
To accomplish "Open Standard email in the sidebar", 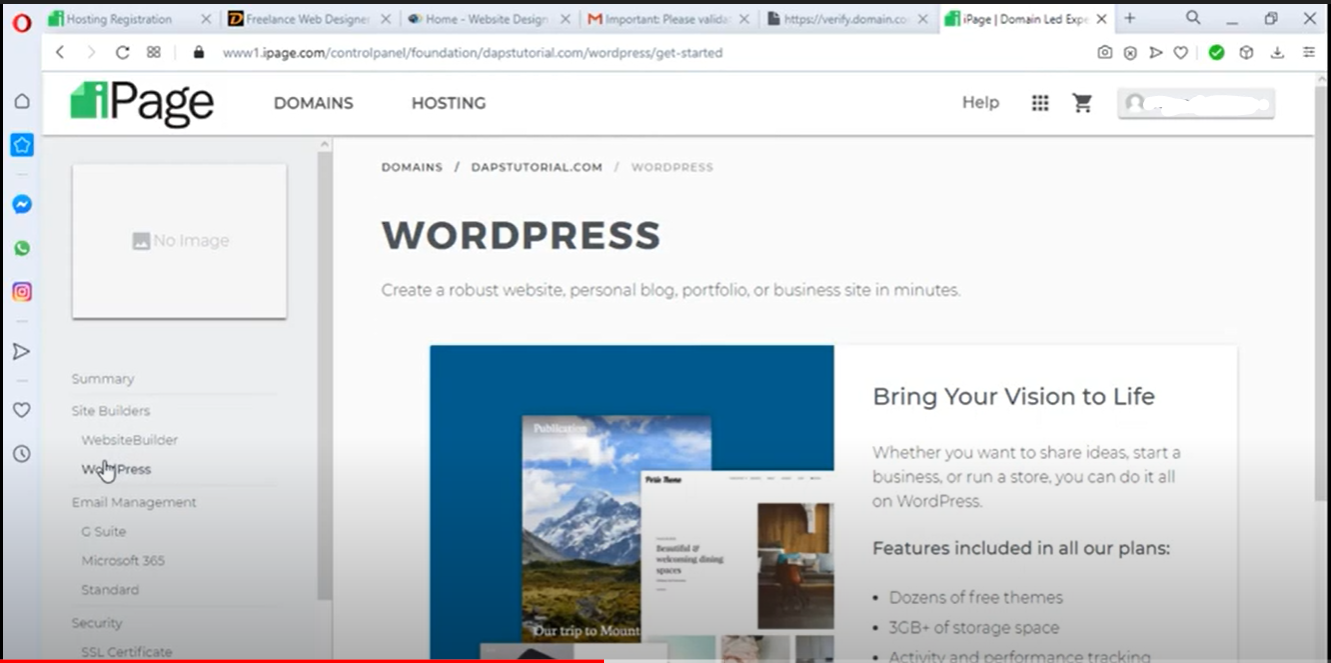I will [110, 590].
